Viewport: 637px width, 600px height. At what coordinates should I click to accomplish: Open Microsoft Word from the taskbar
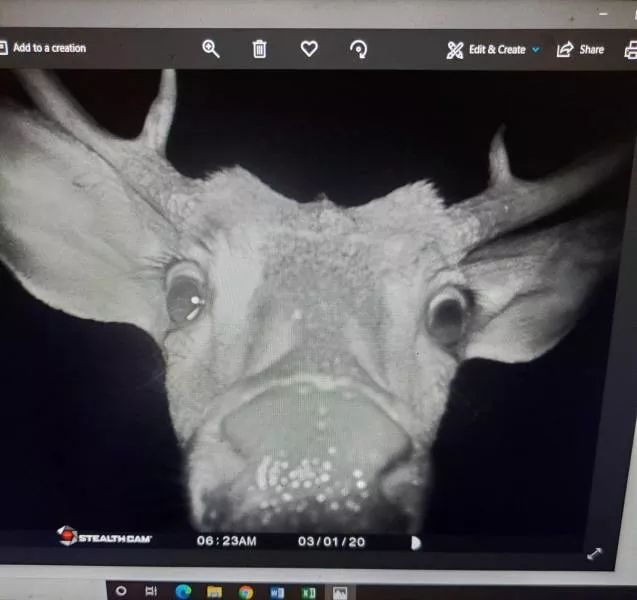[277, 592]
